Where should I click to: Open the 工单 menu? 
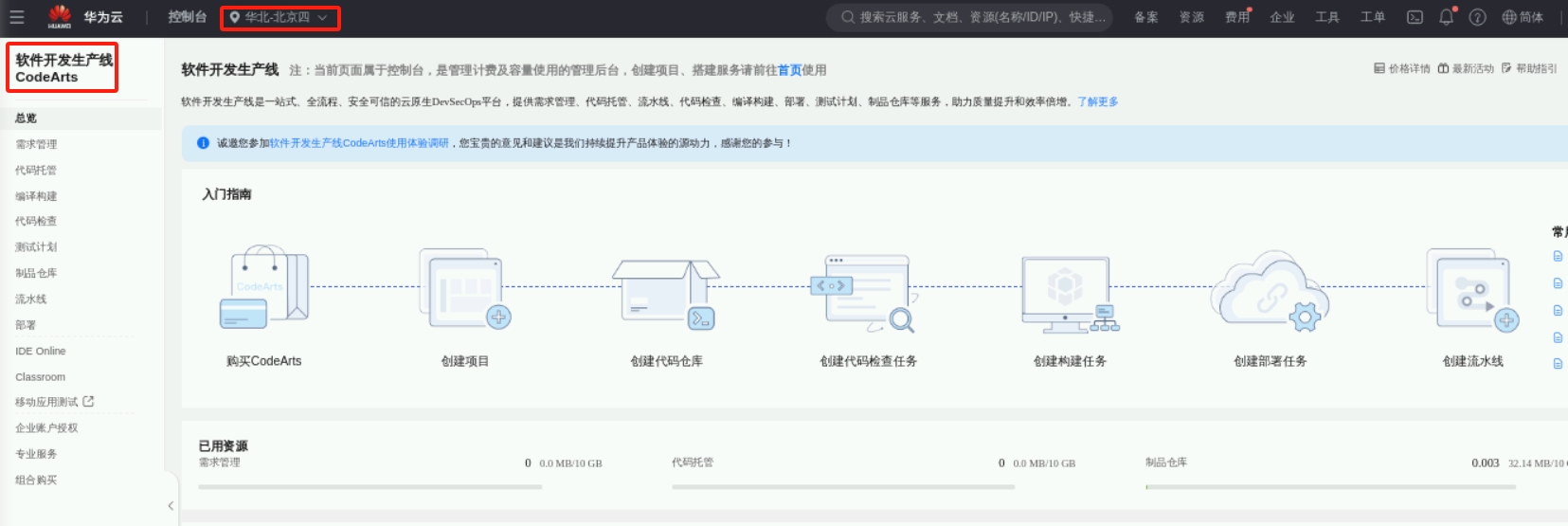1373,17
